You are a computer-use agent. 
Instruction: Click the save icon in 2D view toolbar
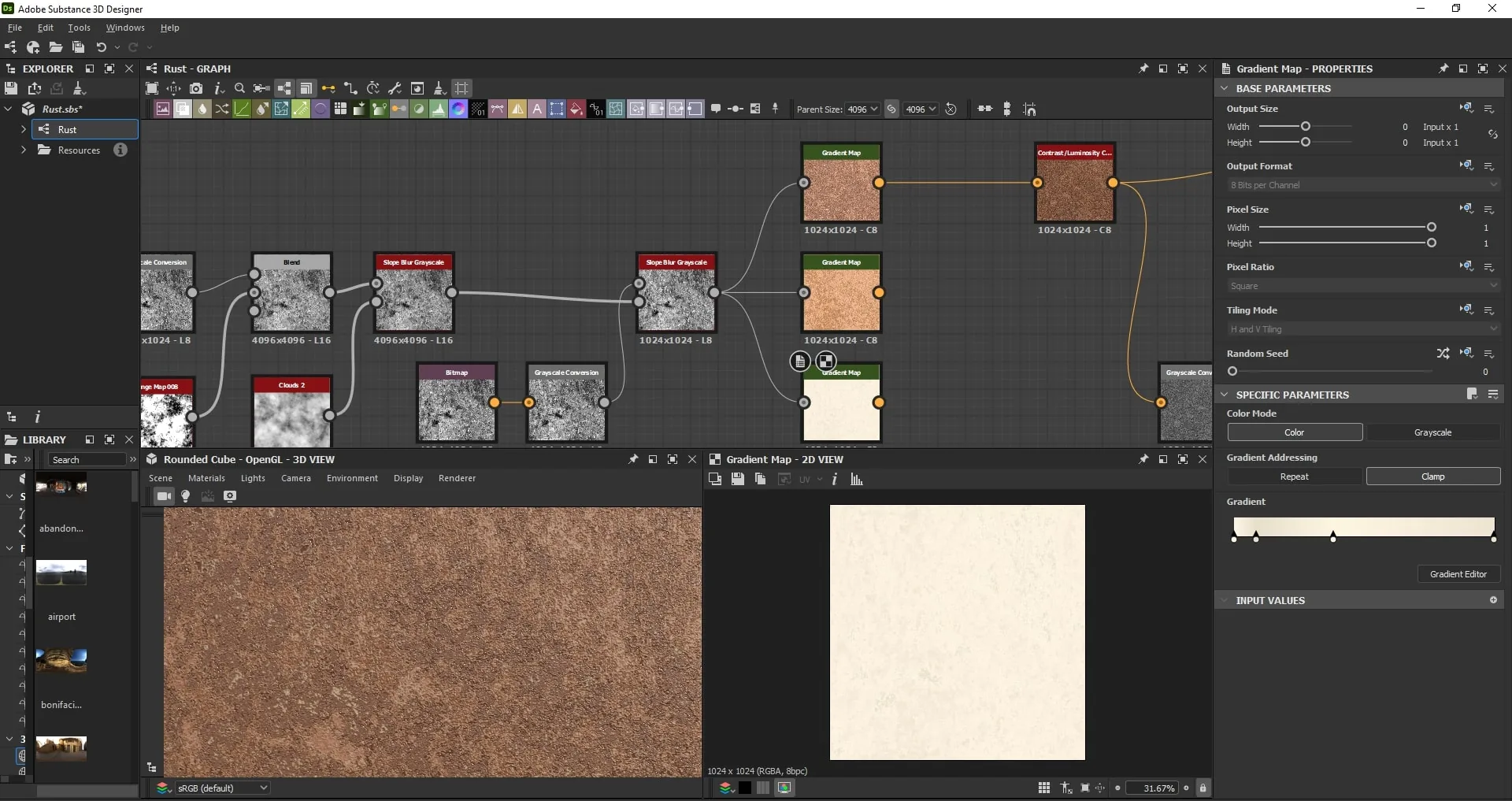pyautogui.click(x=738, y=479)
